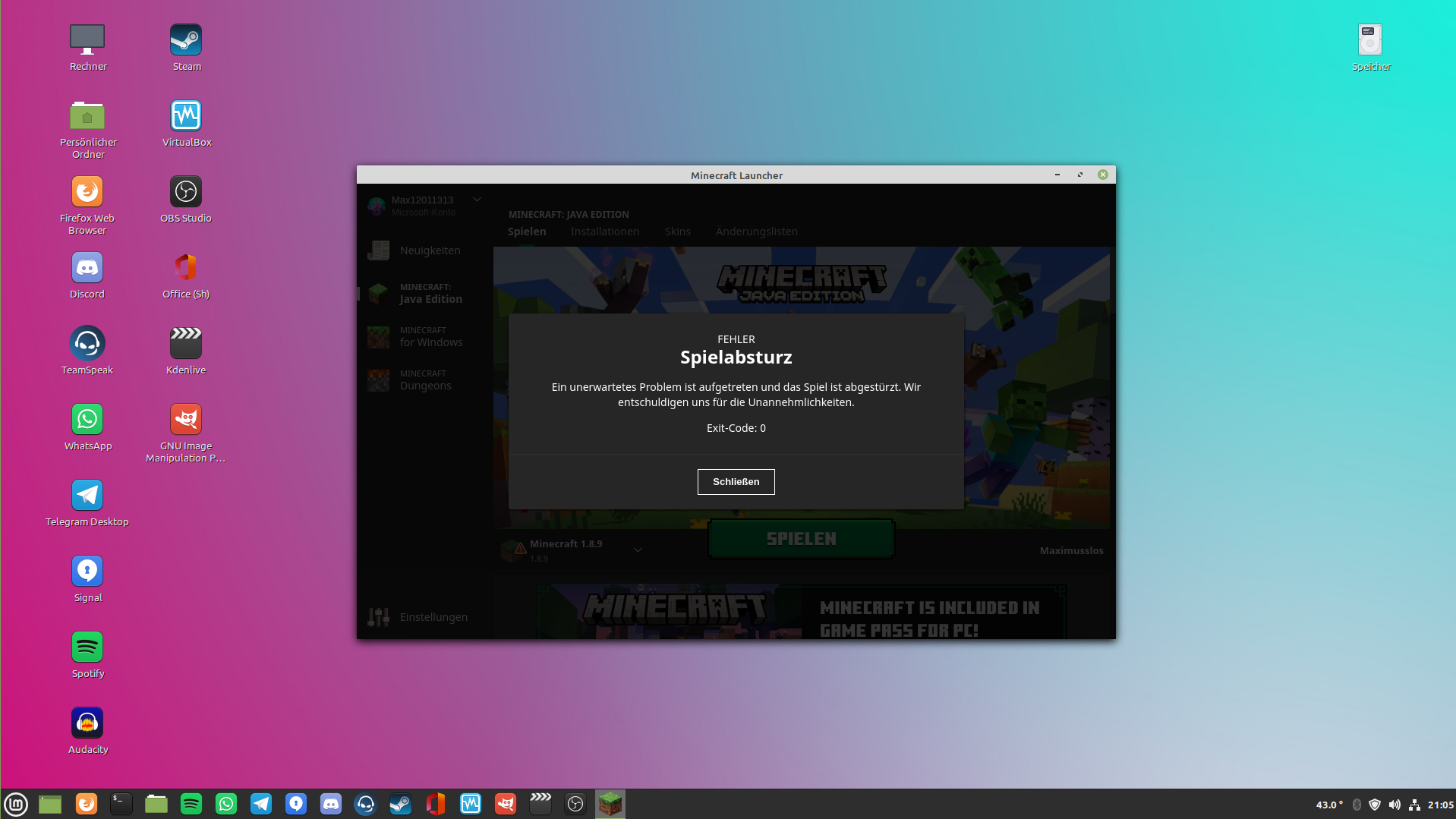This screenshot has height=819, width=1456.
Task: Click the Bluetooth tray icon
Action: click(x=1357, y=805)
